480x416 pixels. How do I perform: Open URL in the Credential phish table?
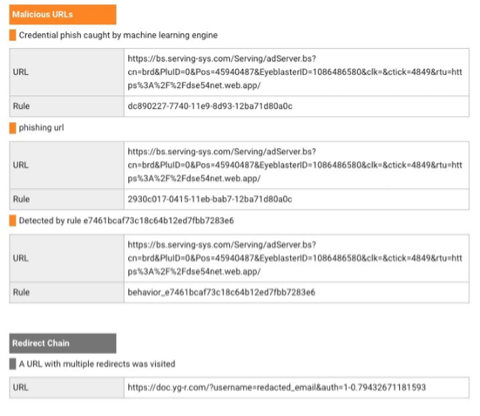tap(295, 72)
